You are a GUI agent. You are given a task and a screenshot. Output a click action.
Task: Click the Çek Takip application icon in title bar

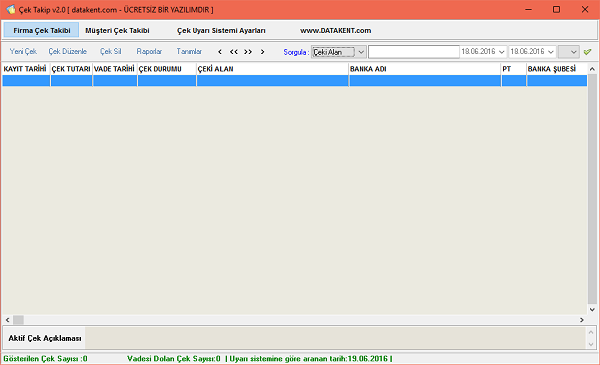coord(10,10)
